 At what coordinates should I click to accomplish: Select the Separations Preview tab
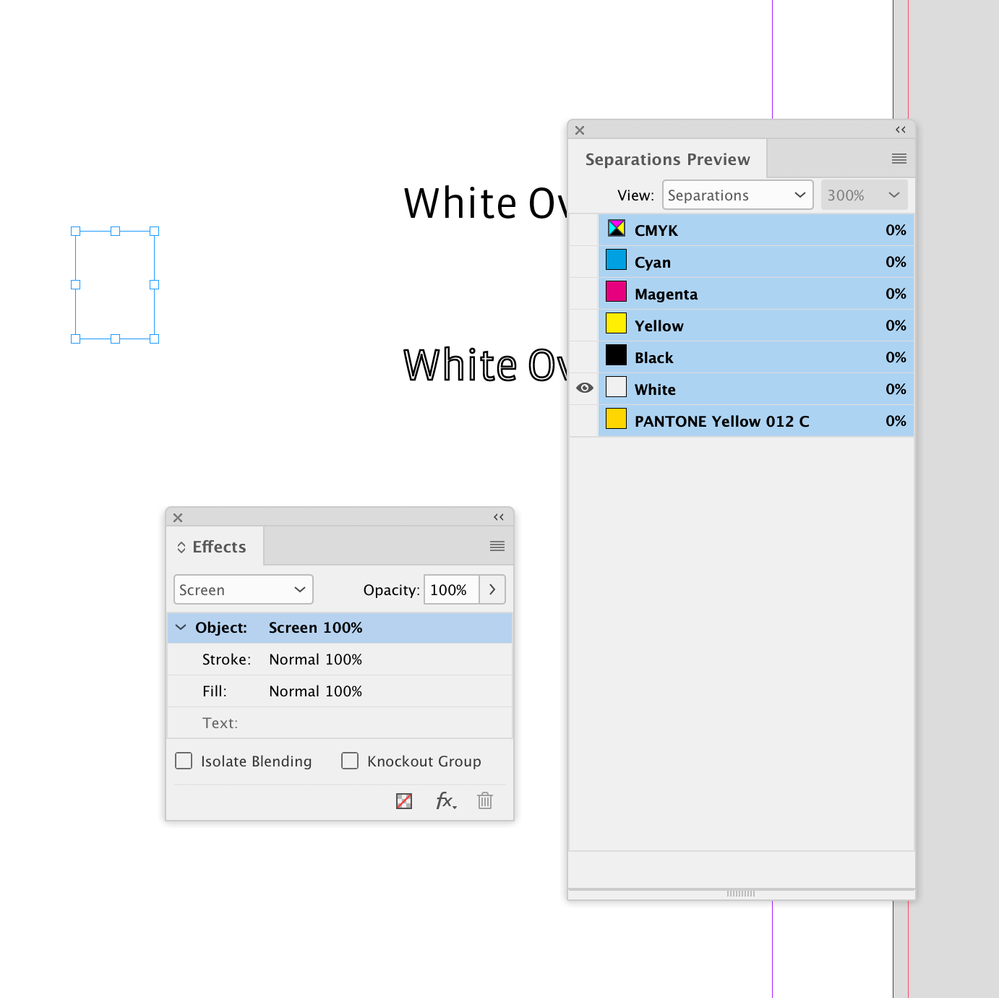click(667, 159)
